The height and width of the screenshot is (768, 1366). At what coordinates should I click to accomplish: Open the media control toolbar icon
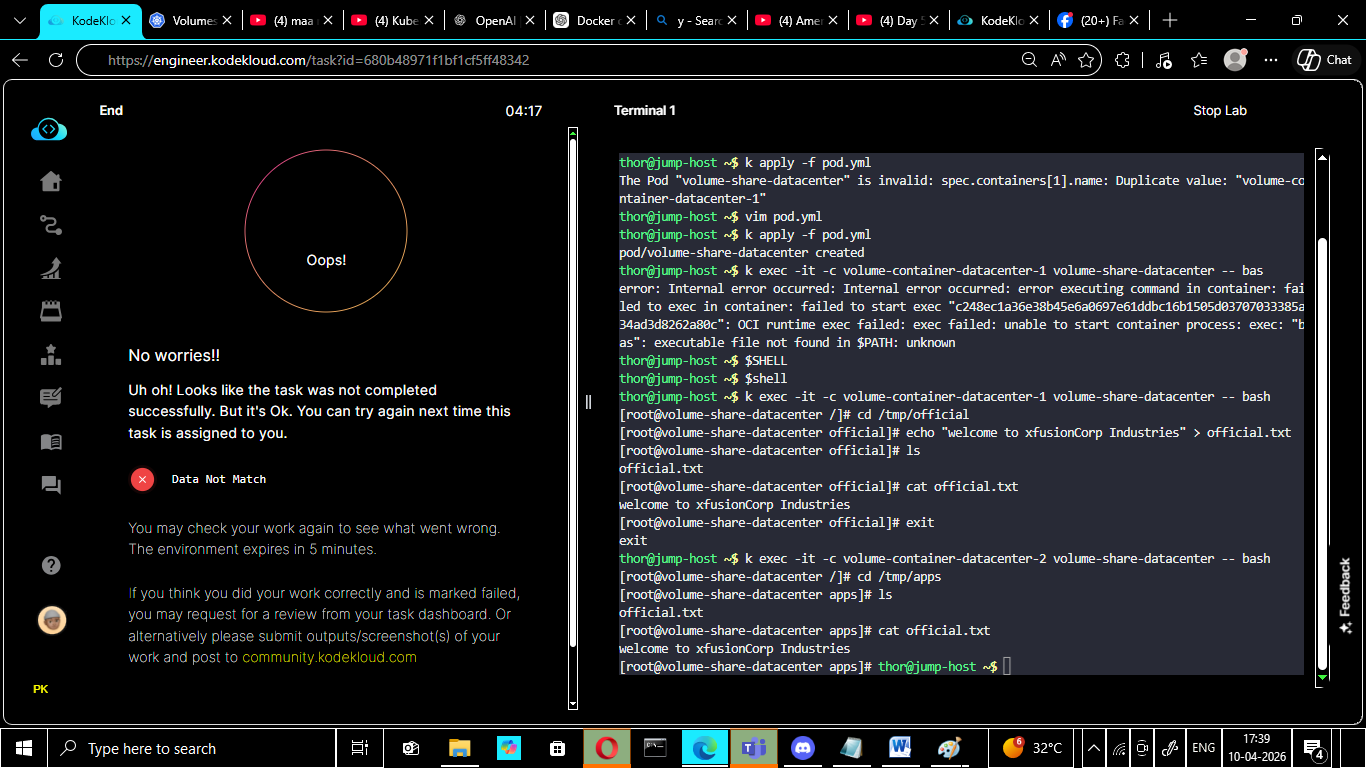pyautogui.click(x=1163, y=60)
